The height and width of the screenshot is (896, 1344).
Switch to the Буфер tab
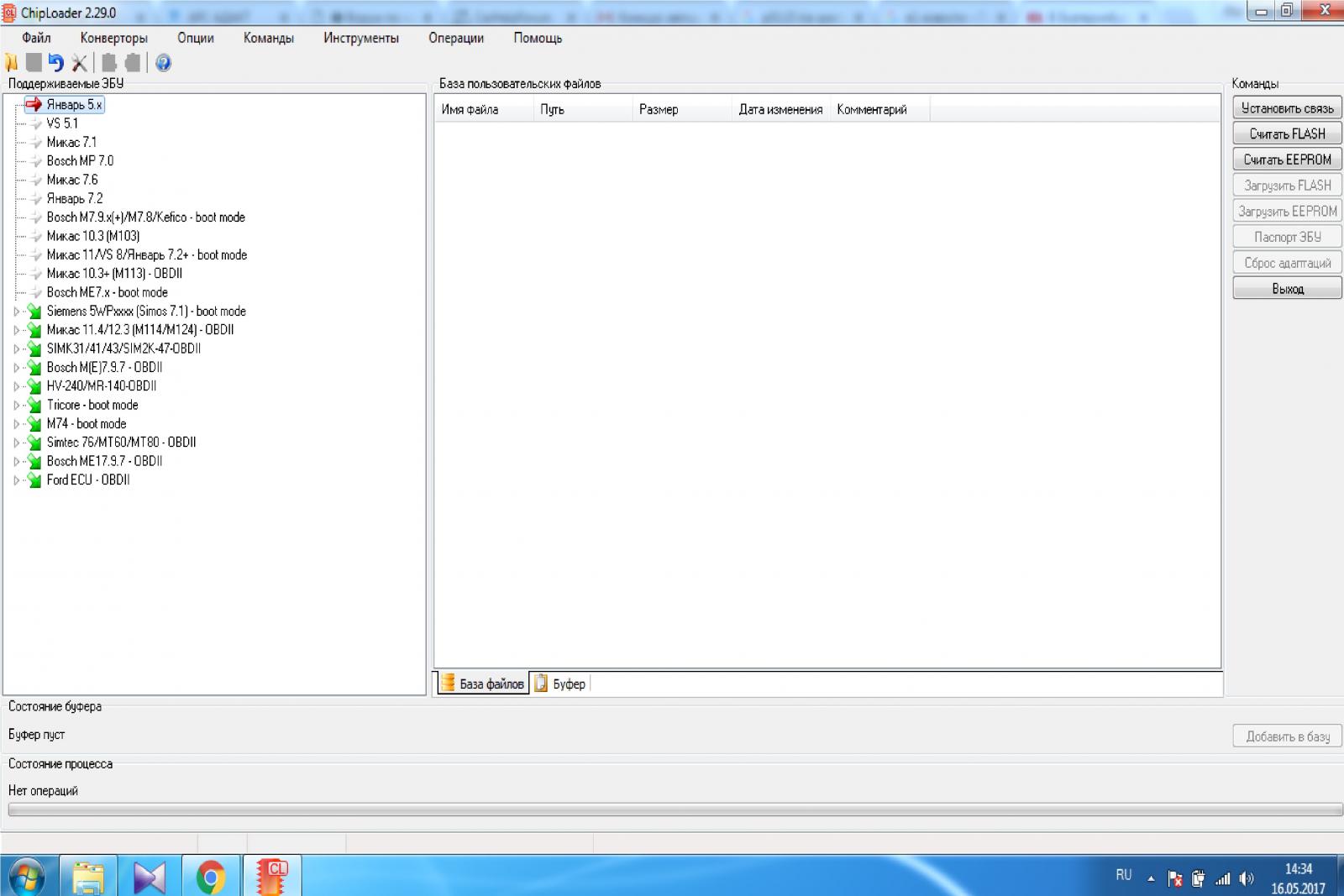[x=561, y=684]
